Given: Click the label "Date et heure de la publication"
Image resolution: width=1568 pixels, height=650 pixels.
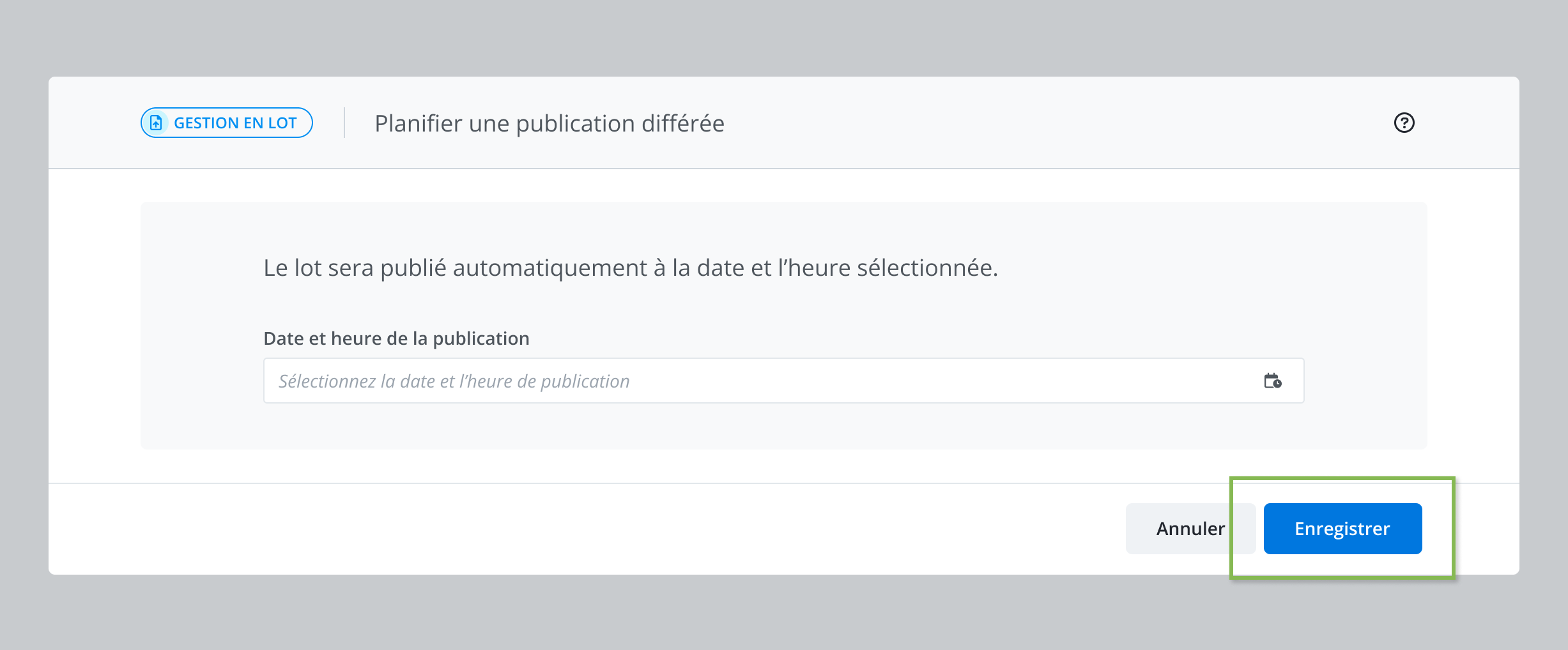Looking at the screenshot, I should (396, 338).
